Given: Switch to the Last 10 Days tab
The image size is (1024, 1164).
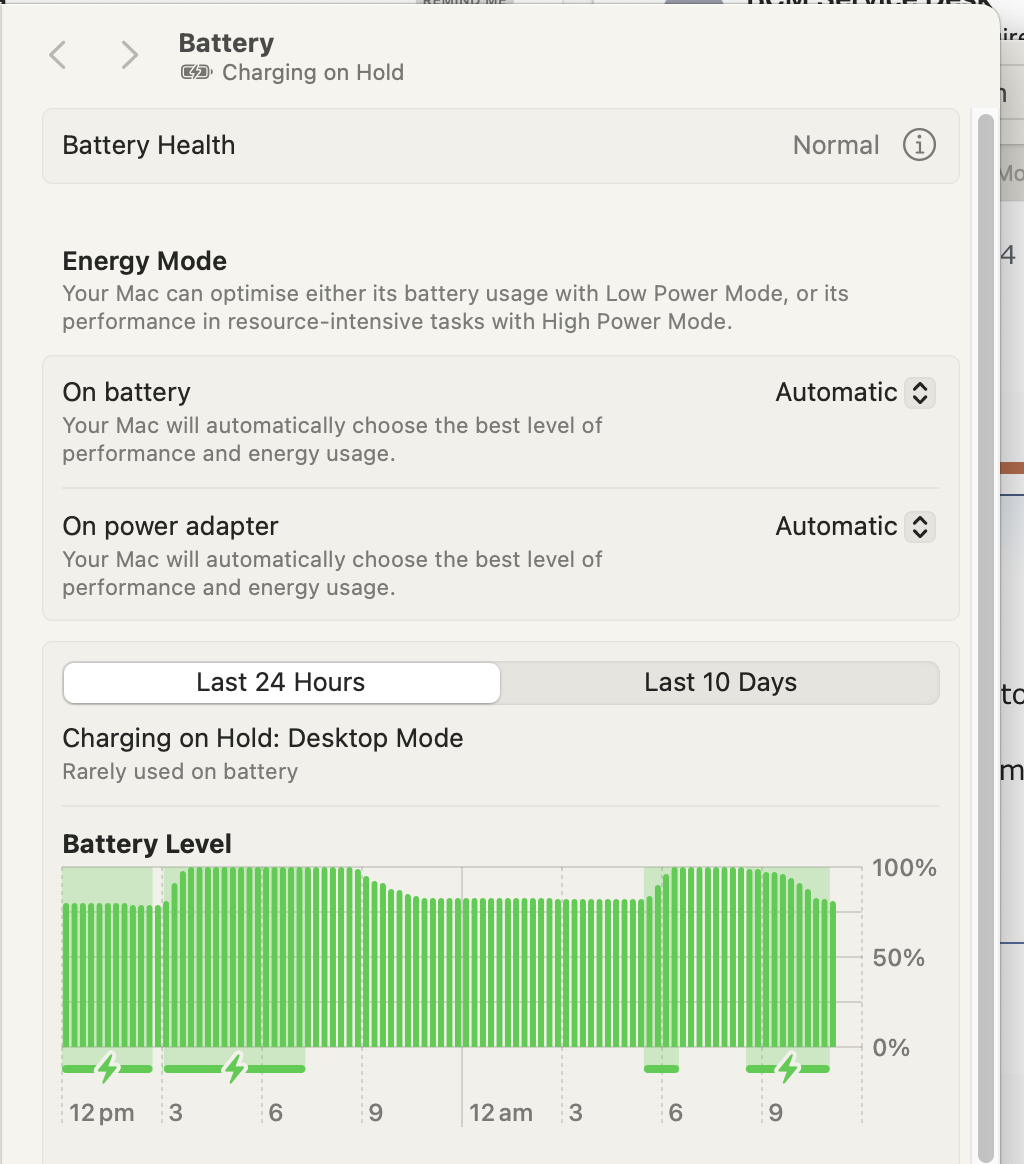Looking at the screenshot, I should coord(719,682).
